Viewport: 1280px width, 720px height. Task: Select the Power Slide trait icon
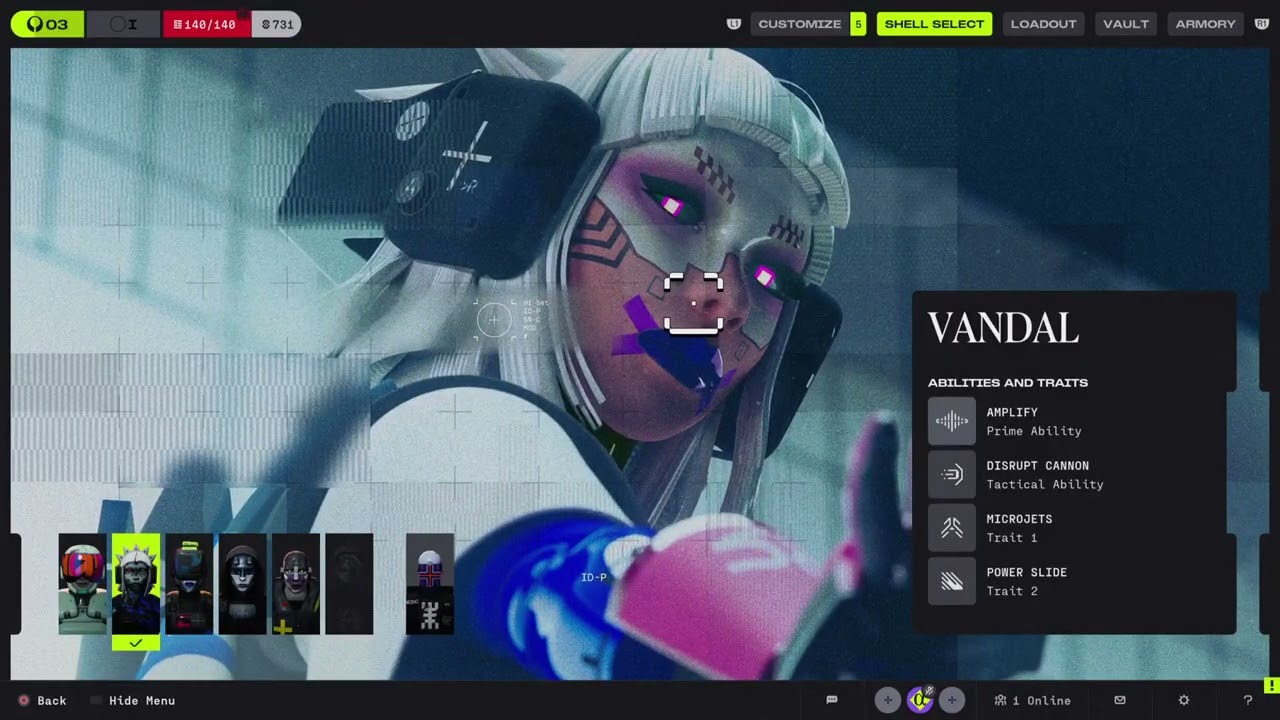tap(951, 581)
